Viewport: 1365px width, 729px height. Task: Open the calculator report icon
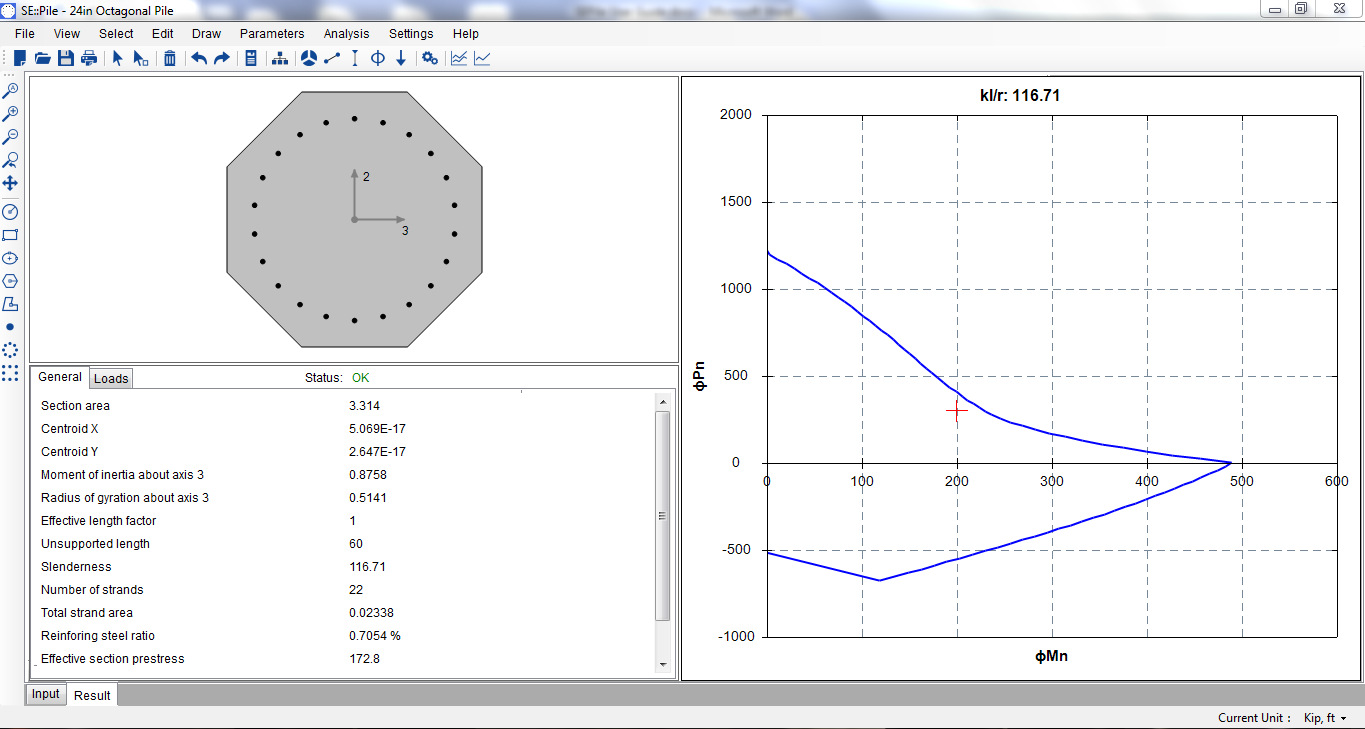[251, 58]
